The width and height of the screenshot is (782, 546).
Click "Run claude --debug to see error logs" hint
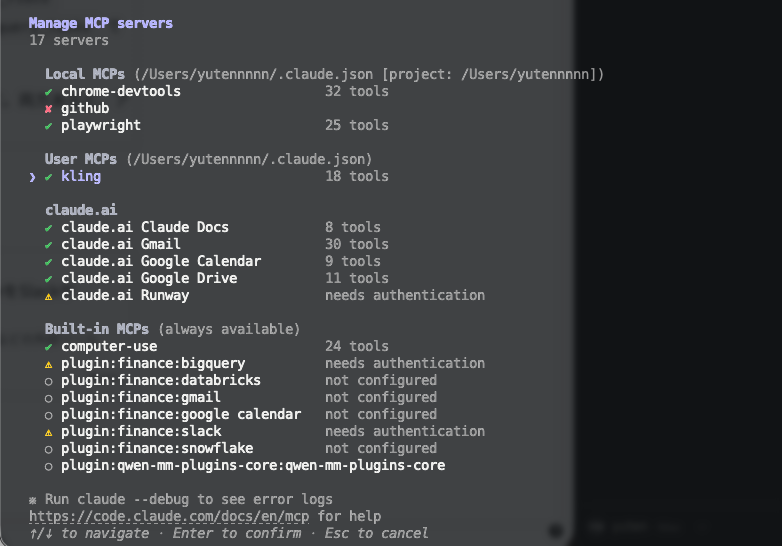[x=189, y=499]
